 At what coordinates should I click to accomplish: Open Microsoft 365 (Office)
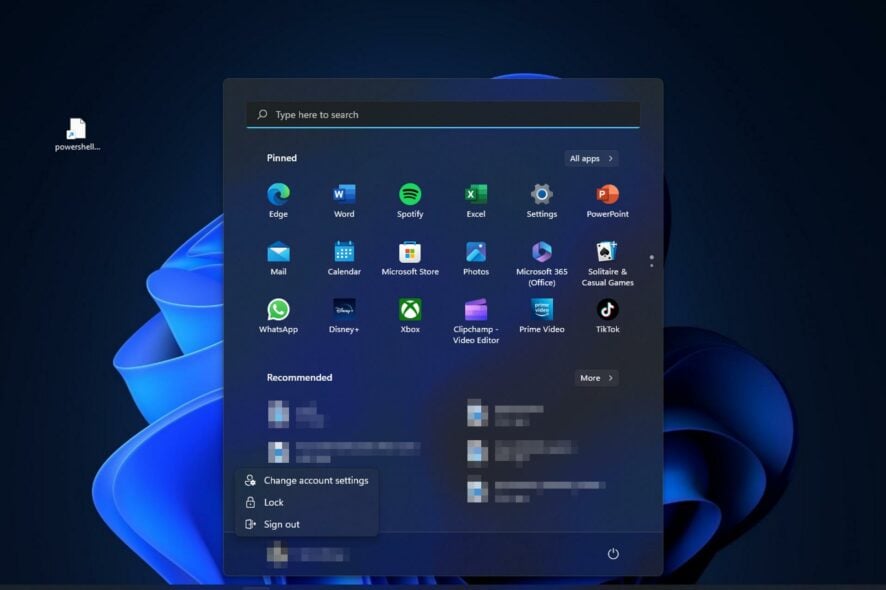(x=541, y=263)
